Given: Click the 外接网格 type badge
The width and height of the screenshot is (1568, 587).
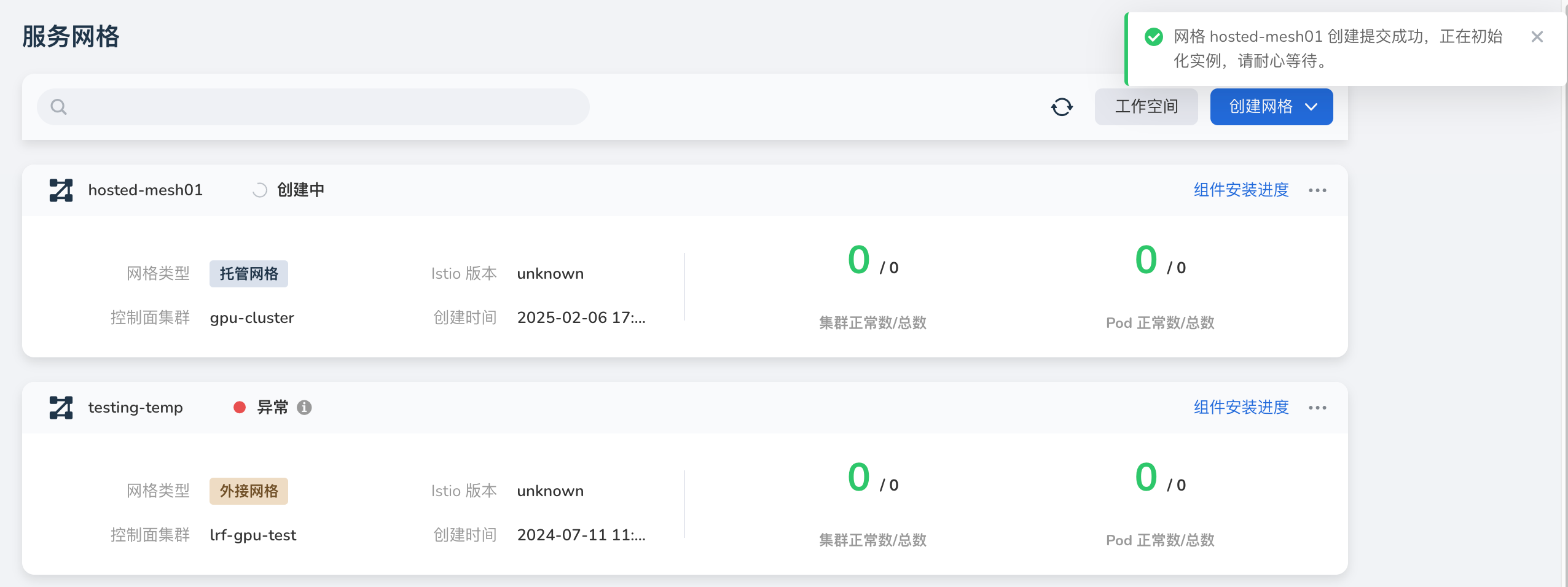Looking at the screenshot, I should [248, 491].
